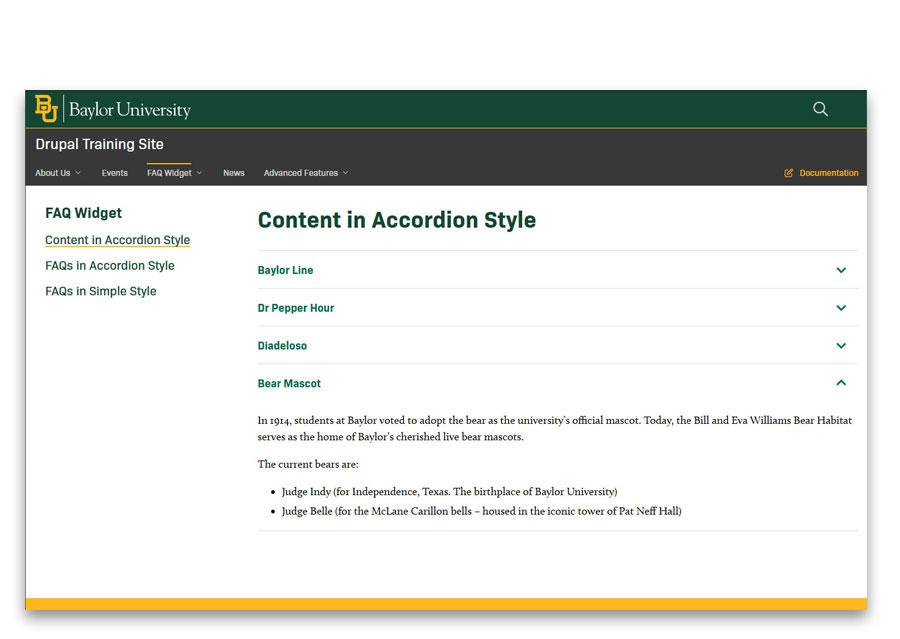The image size is (900, 639).
Task: Open FAQs in Simple Style sidebar link
Action: (100, 291)
